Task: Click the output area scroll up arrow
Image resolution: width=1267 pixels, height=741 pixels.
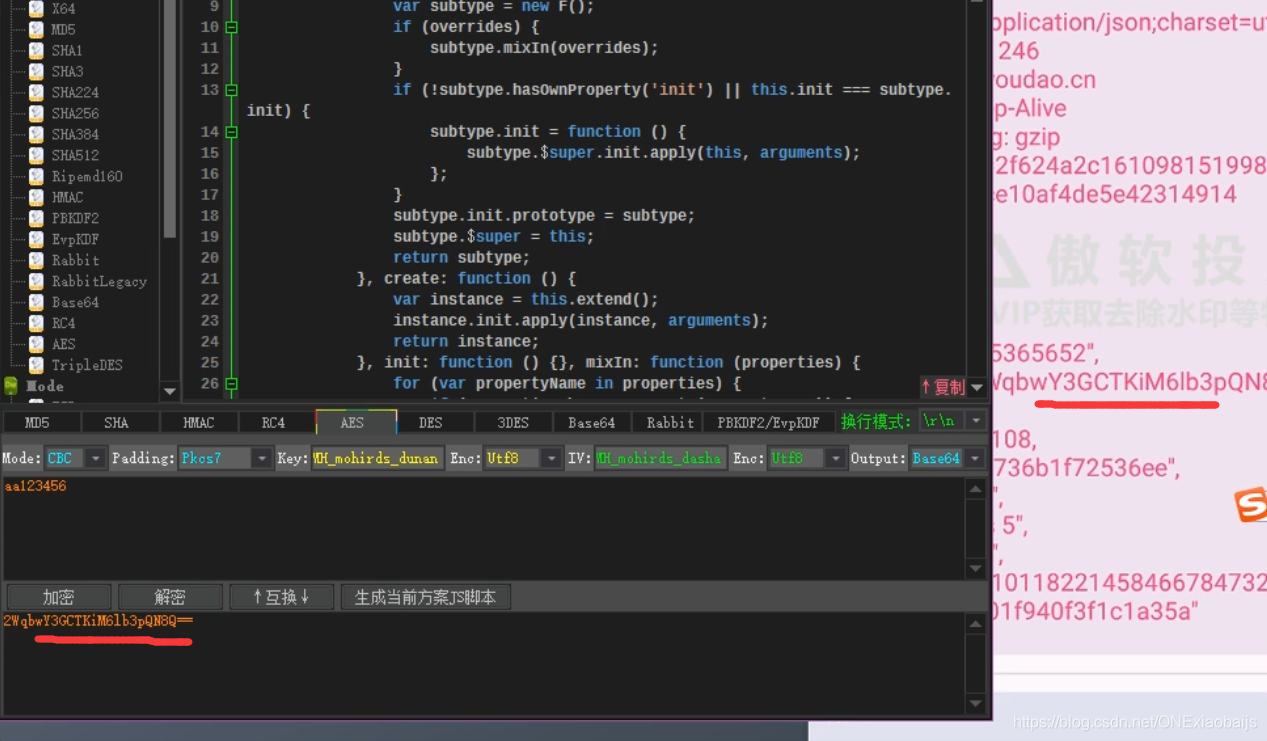Action: pyautogui.click(x=976, y=624)
